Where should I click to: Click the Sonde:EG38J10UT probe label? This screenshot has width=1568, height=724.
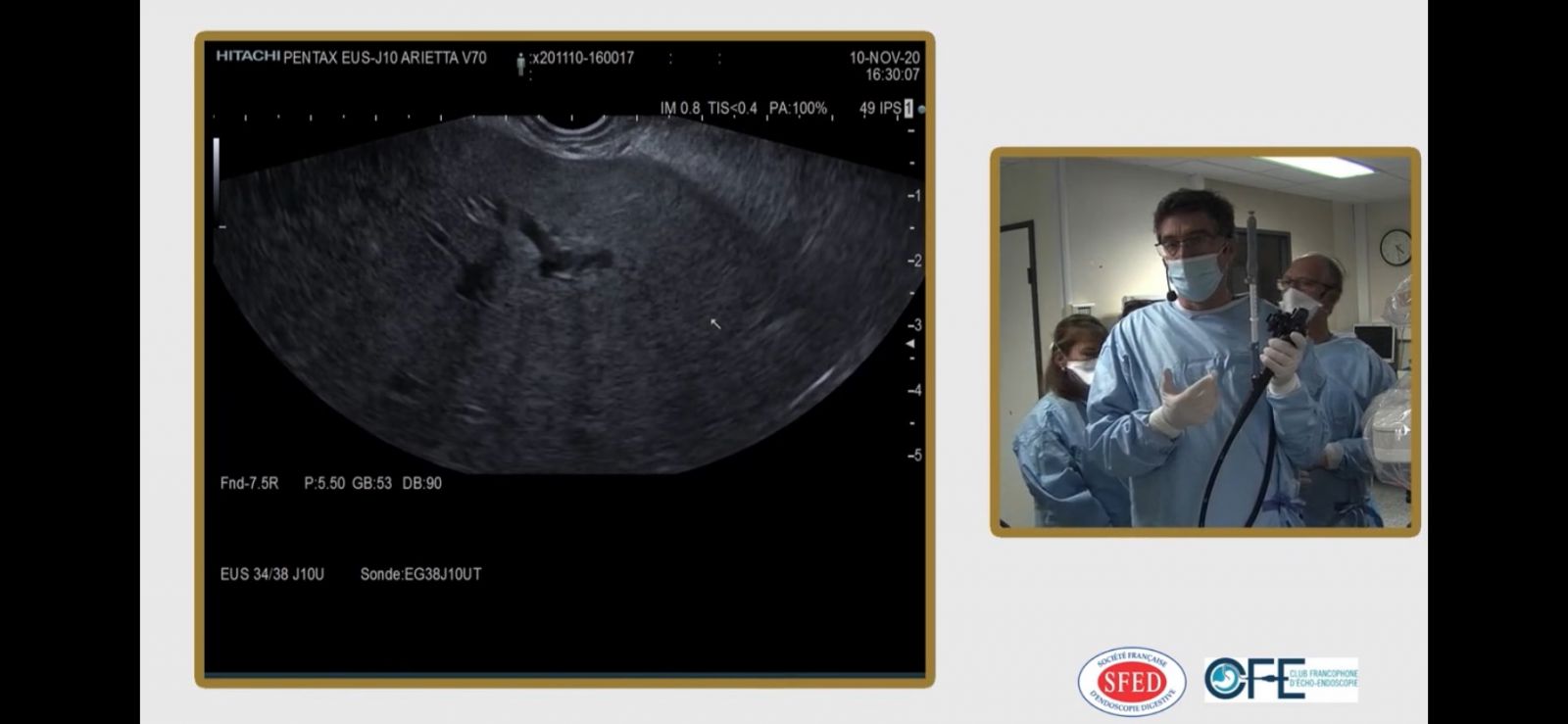tap(420, 574)
